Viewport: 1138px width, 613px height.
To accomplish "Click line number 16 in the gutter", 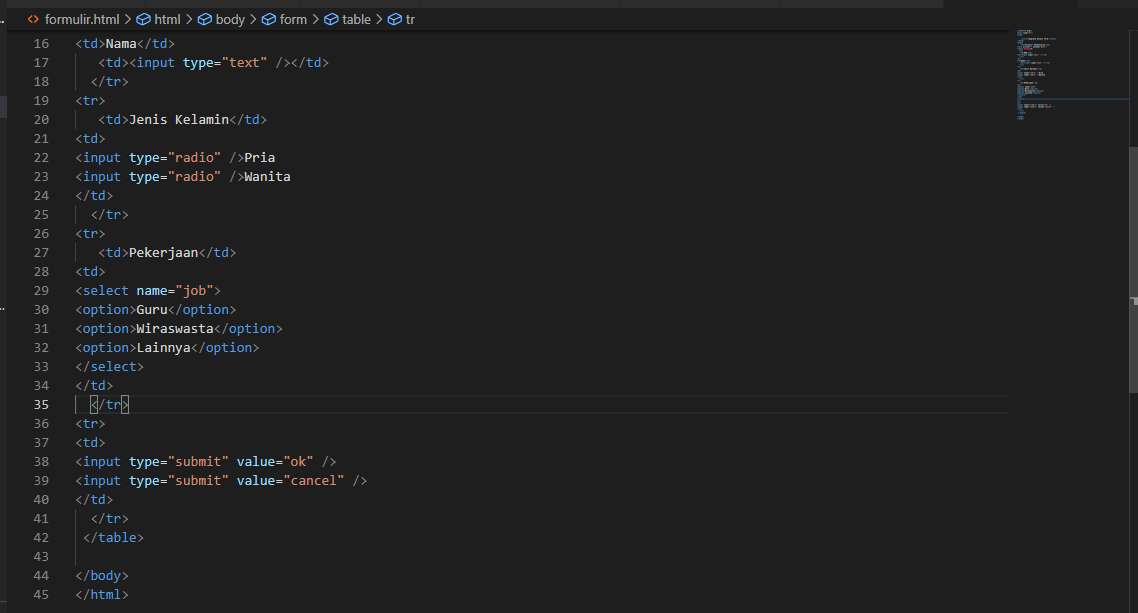I will 40,43.
